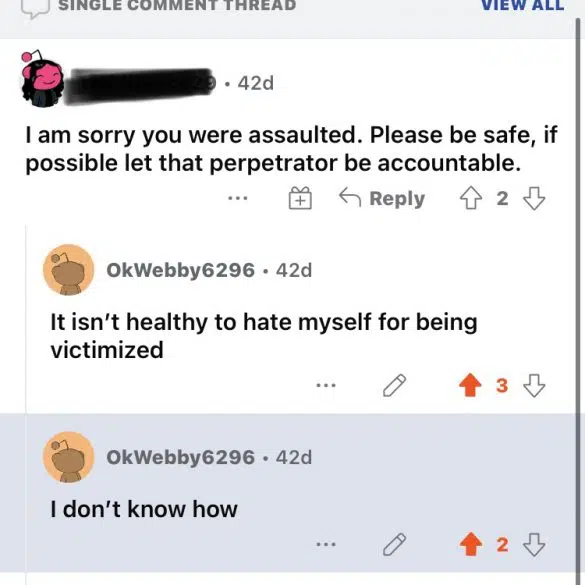Open three-dot menu on "I don't know how" comment
Screen dimensions: 585x585
coord(326,545)
